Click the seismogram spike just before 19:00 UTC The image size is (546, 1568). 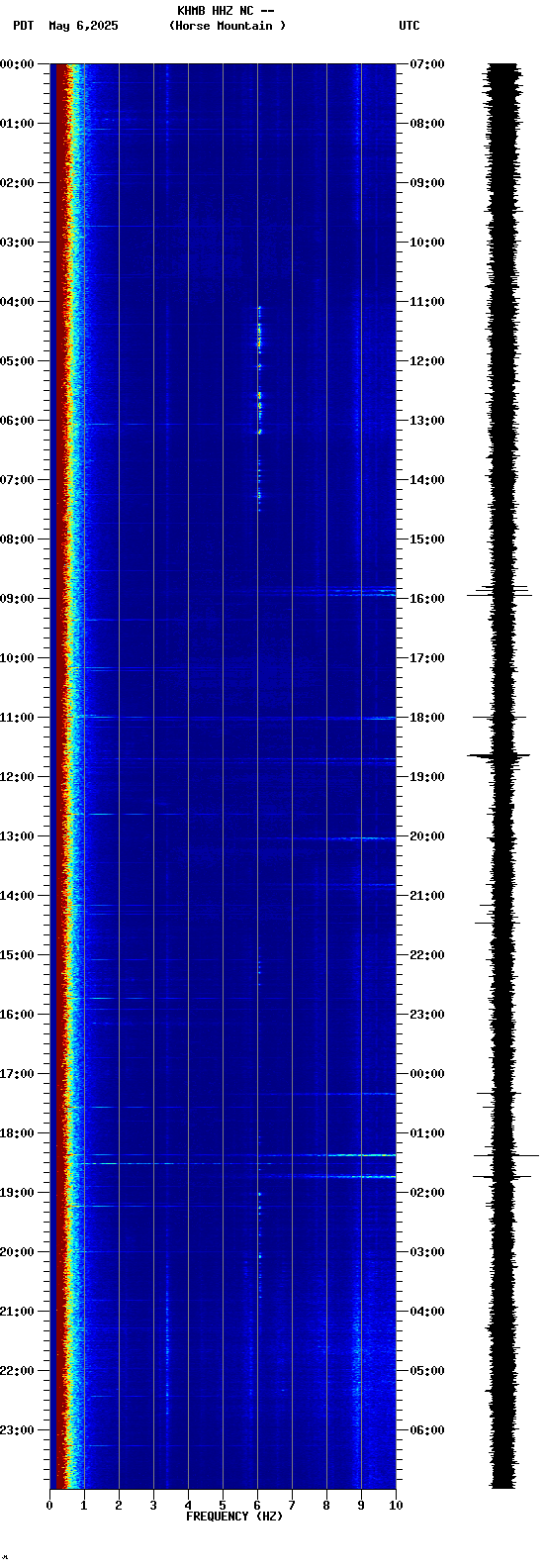point(499,756)
